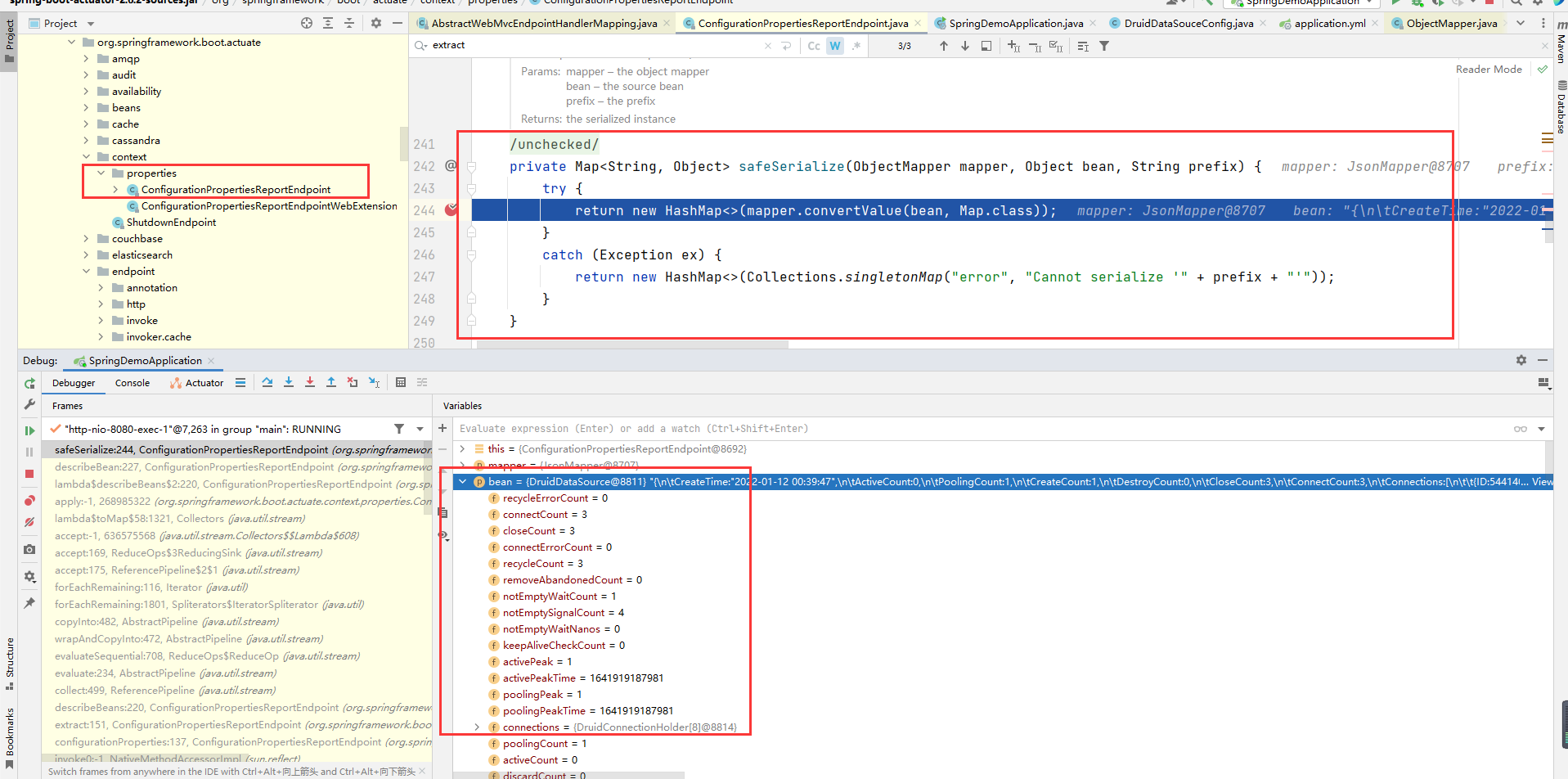The height and width of the screenshot is (779, 1568).
Task: Toggle Reader Mode in the editor
Action: pos(1489,70)
